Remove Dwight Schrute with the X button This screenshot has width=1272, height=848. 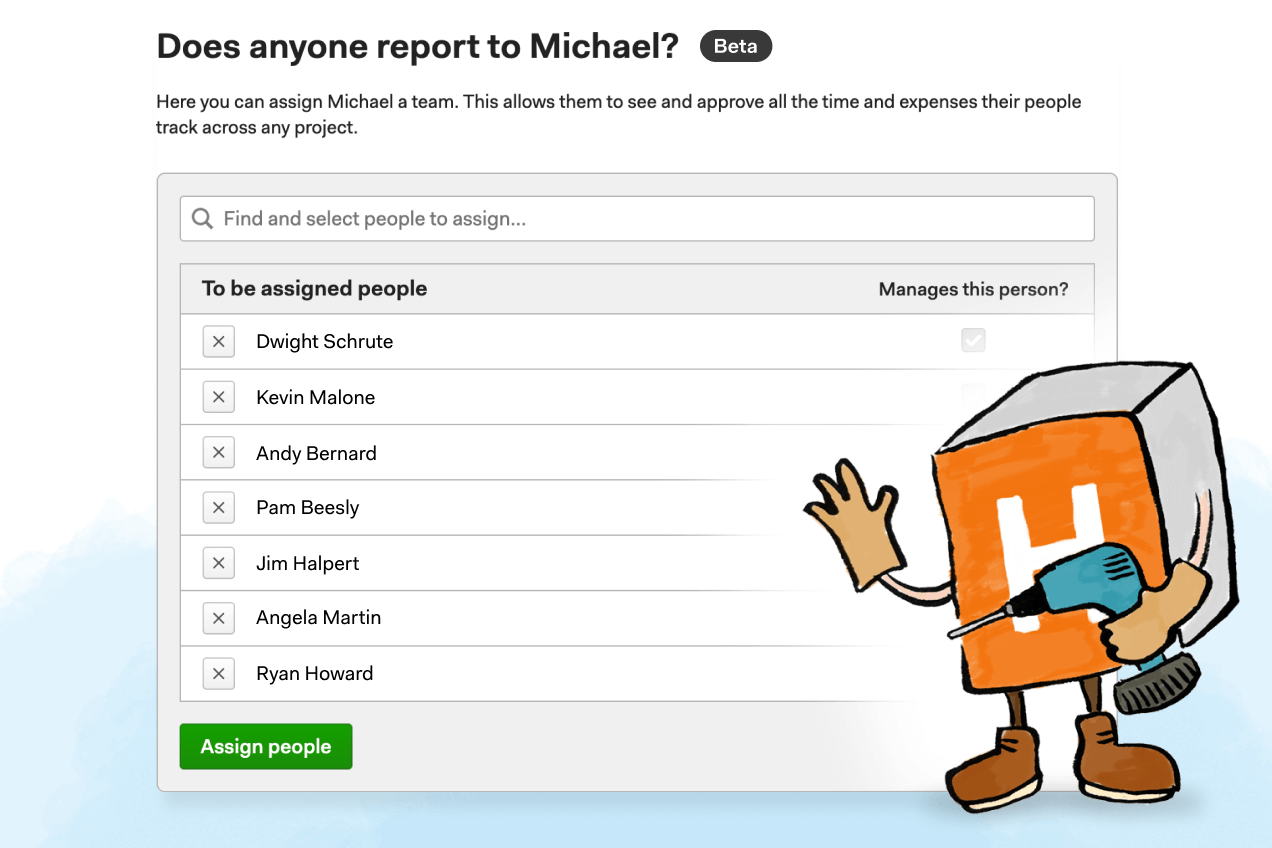[x=218, y=341]
